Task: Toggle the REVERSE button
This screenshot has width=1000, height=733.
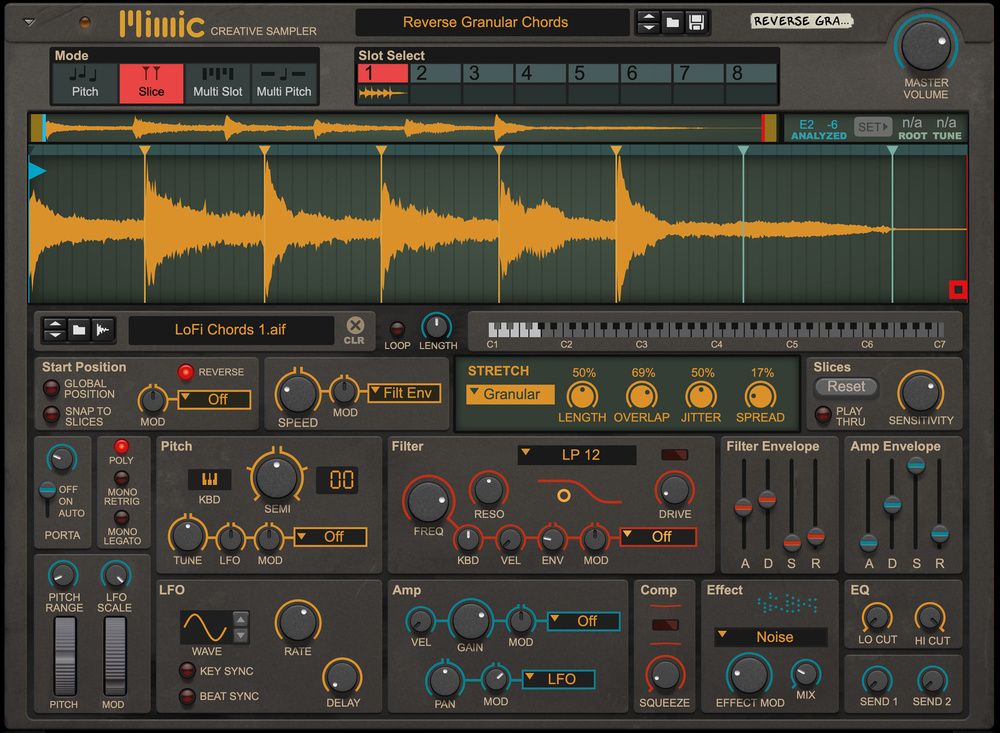Action: (x=185, y=372)
